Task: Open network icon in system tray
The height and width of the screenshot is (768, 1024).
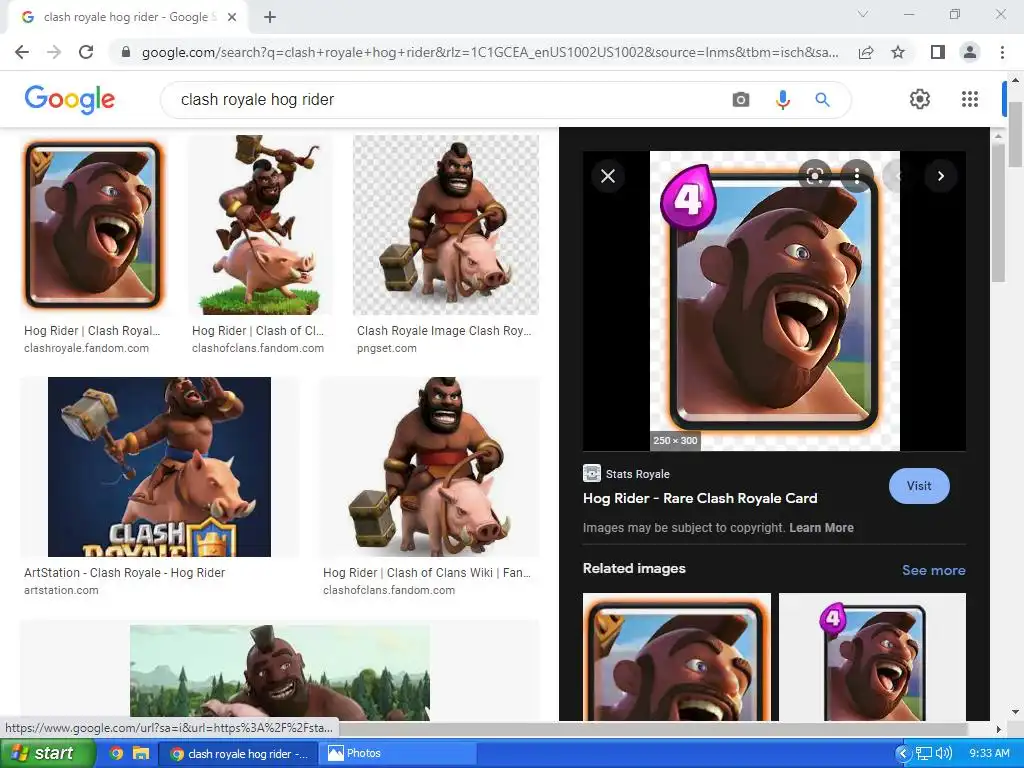Action: (923, 753)
